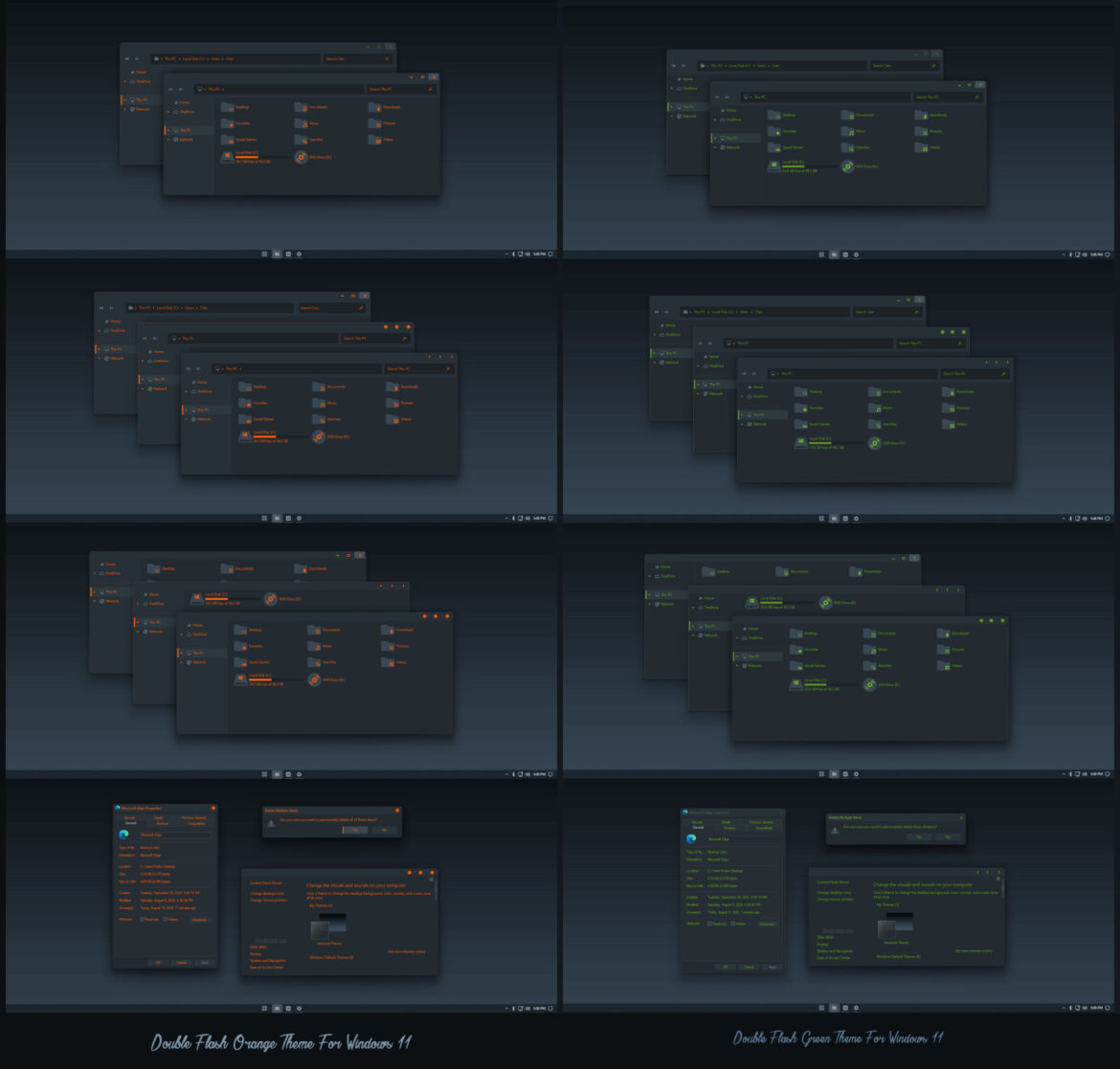Switch to the Compatibility tab
The image size is (1120, 1069).
[196, 823]
